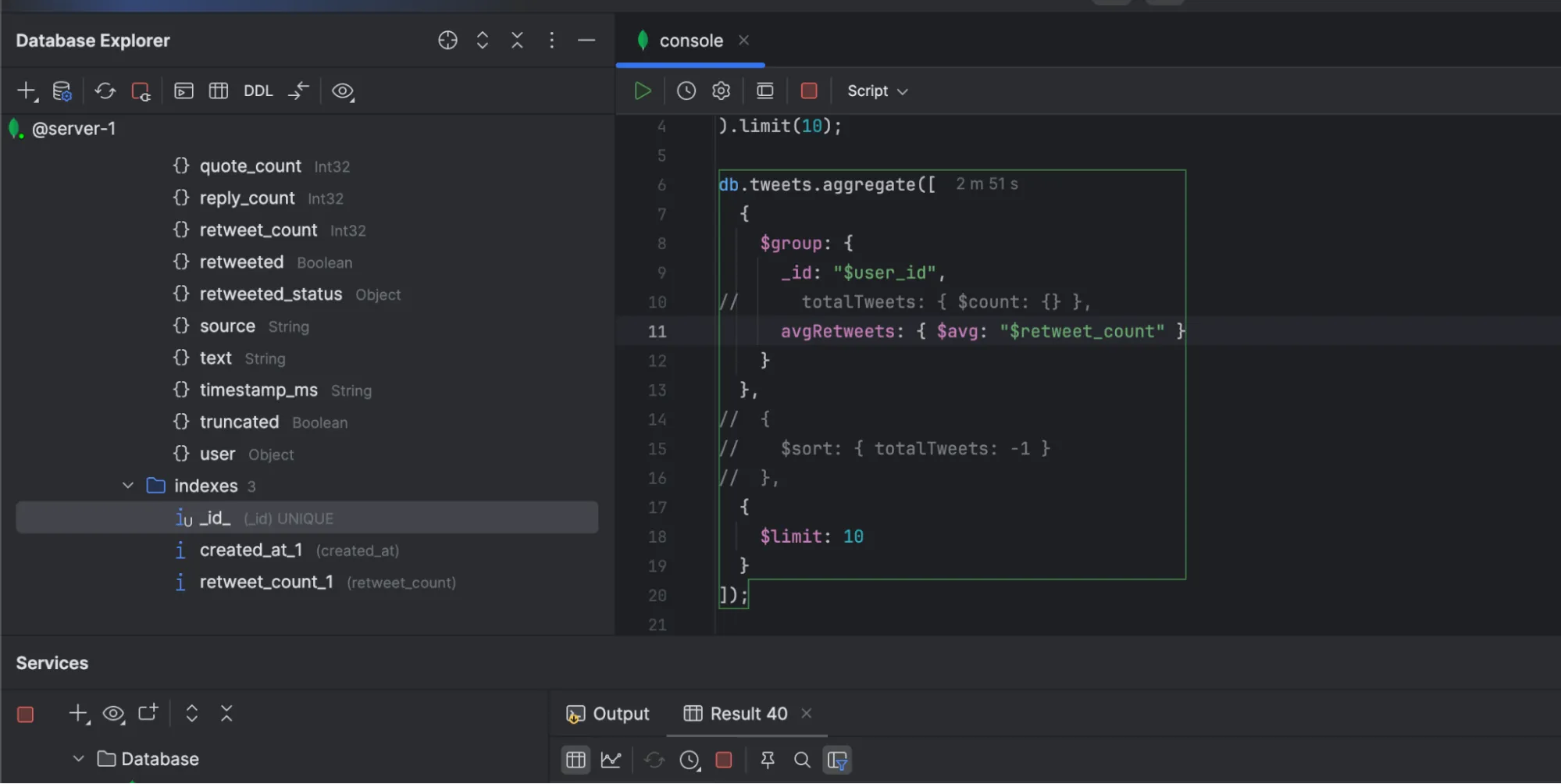The width and height of the screenshot is (1561, 784).
Task: Run the query with green Execute button
Action: click(642, 91)
